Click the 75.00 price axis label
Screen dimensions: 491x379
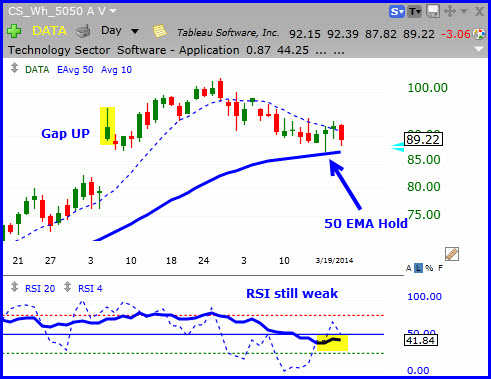(x=424, y=215)
